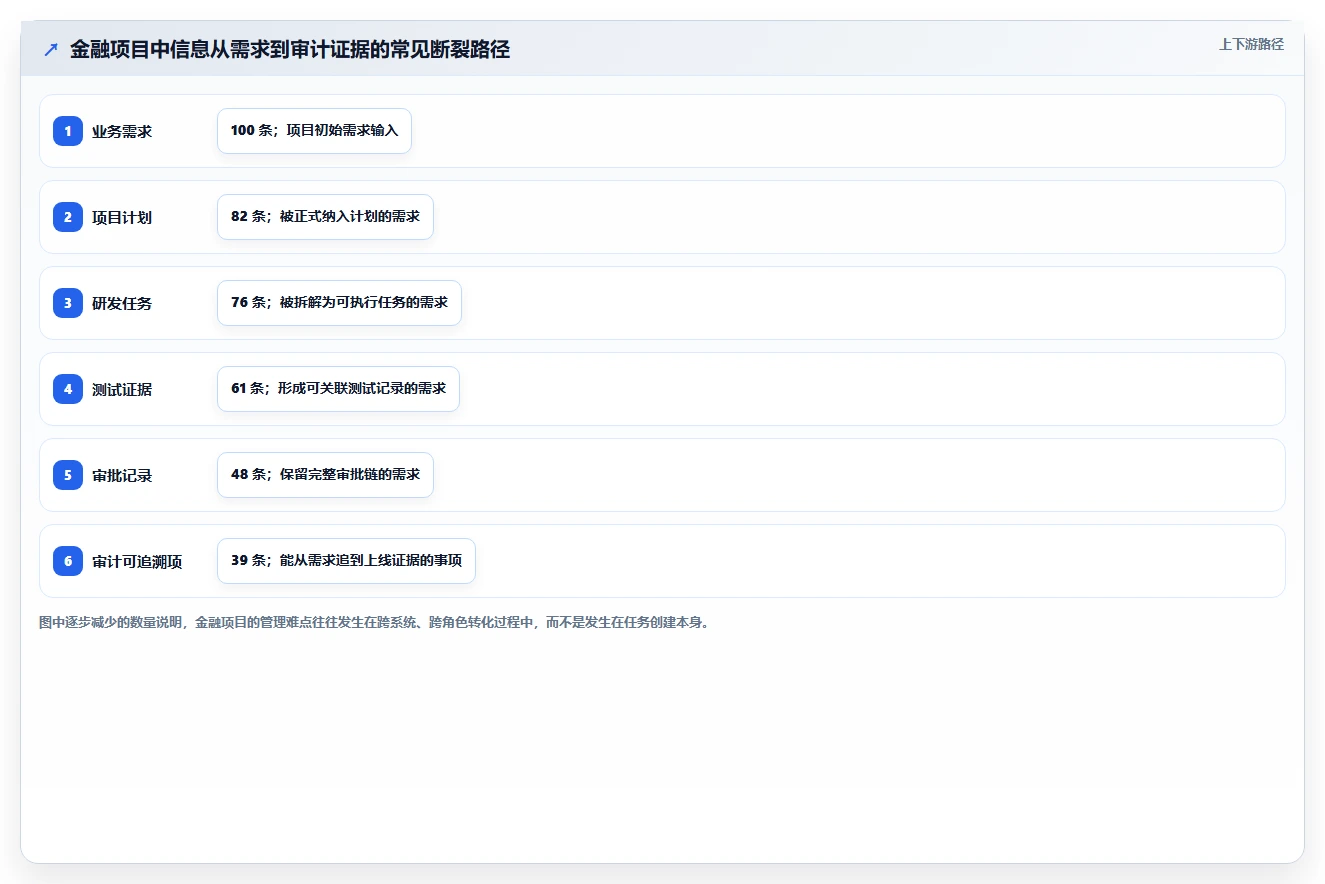Click the 业务需求 stage label
This screenshot has width=1325, height=884.
[122, 131]
